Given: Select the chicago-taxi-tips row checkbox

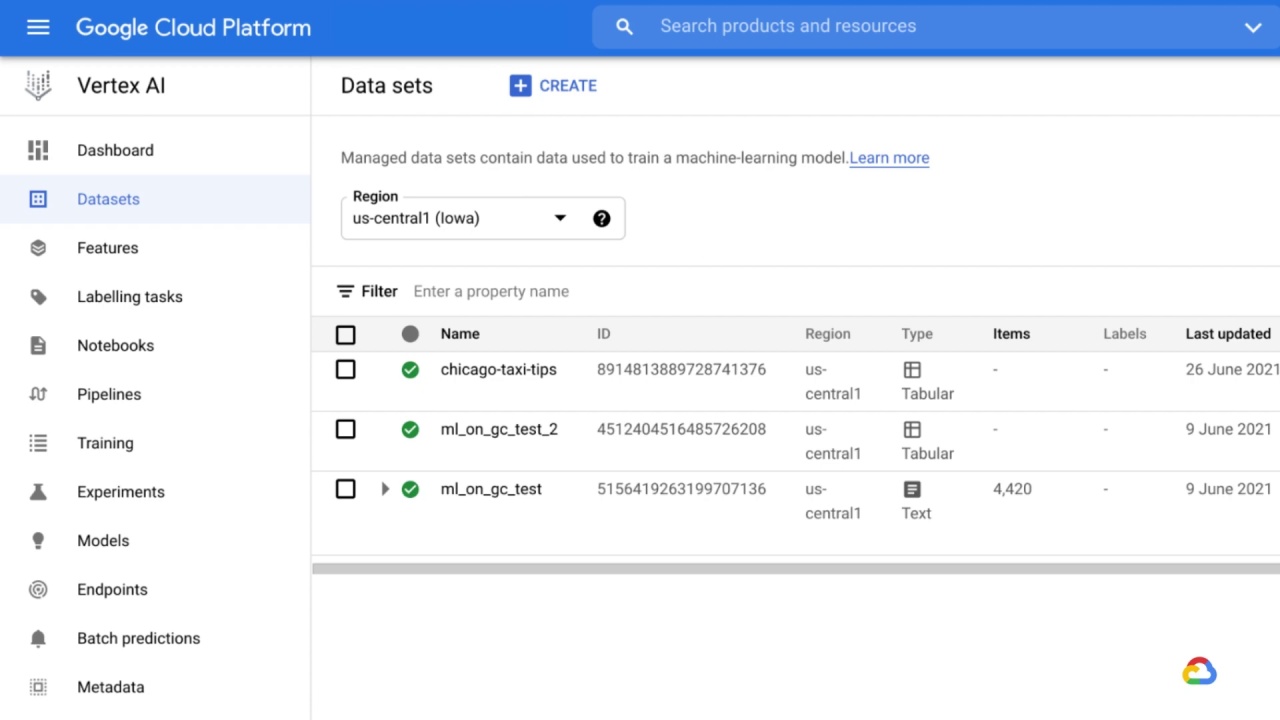Looking at the screenshot, I should click(345, 370).
